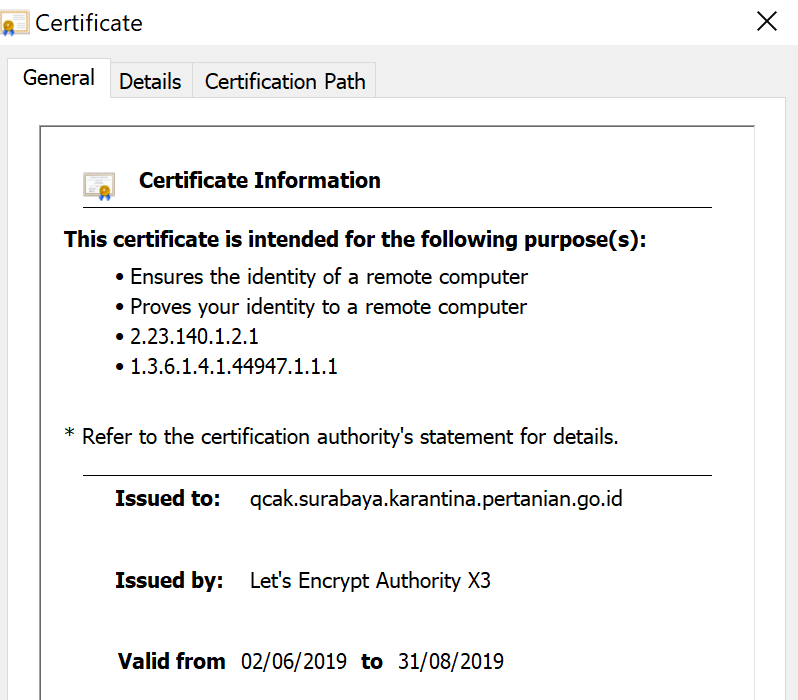Click the OID 1.3.6.1.4.1.44947.1.1.1 entry

[233, 367]
